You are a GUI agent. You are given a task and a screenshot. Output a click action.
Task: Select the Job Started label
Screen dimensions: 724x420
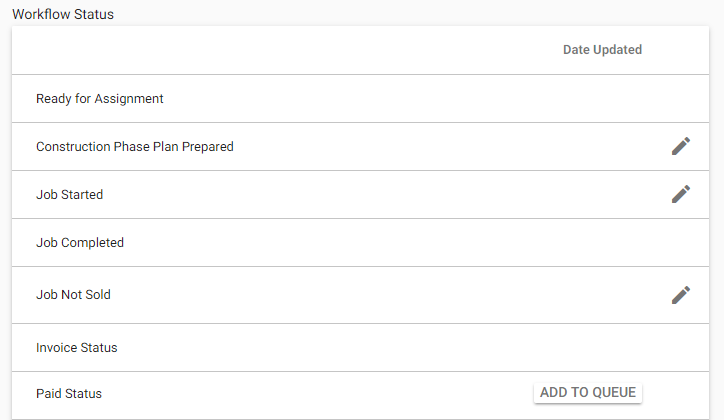pyautogui.click(x=69, y=194)
